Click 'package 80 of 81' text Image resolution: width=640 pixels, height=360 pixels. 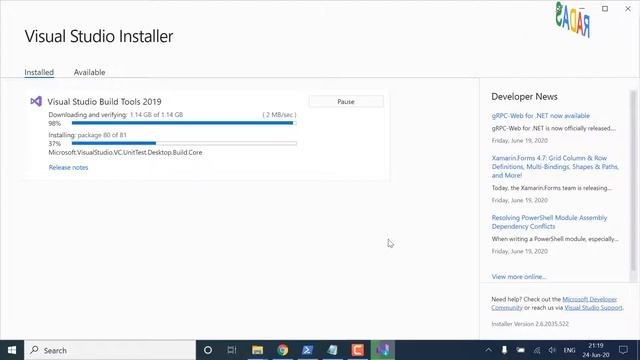tap(102, 135)
